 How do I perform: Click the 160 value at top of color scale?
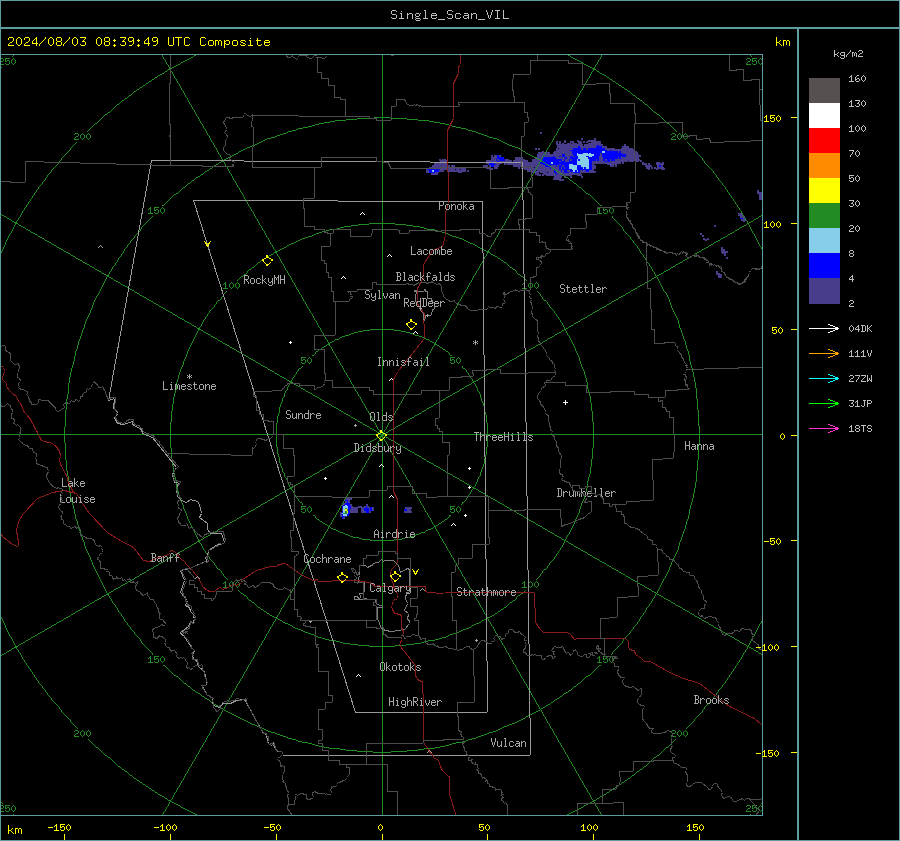[857, 79]
